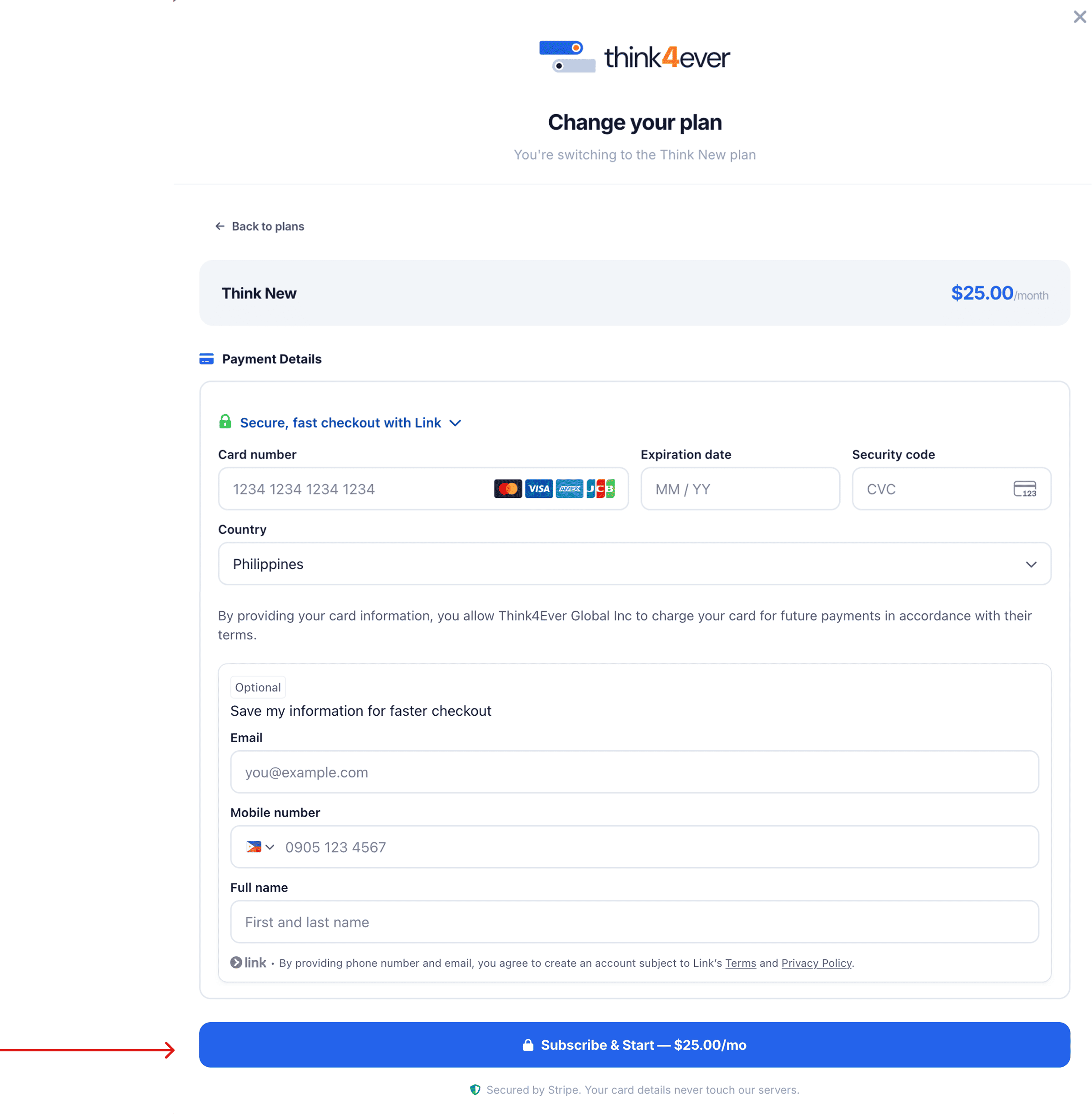Image resolution: width=1092 pixels, height=1114 pixels.
Task: Click the Amex card icon
Action: pyautogui.click(x=570, y=489)
